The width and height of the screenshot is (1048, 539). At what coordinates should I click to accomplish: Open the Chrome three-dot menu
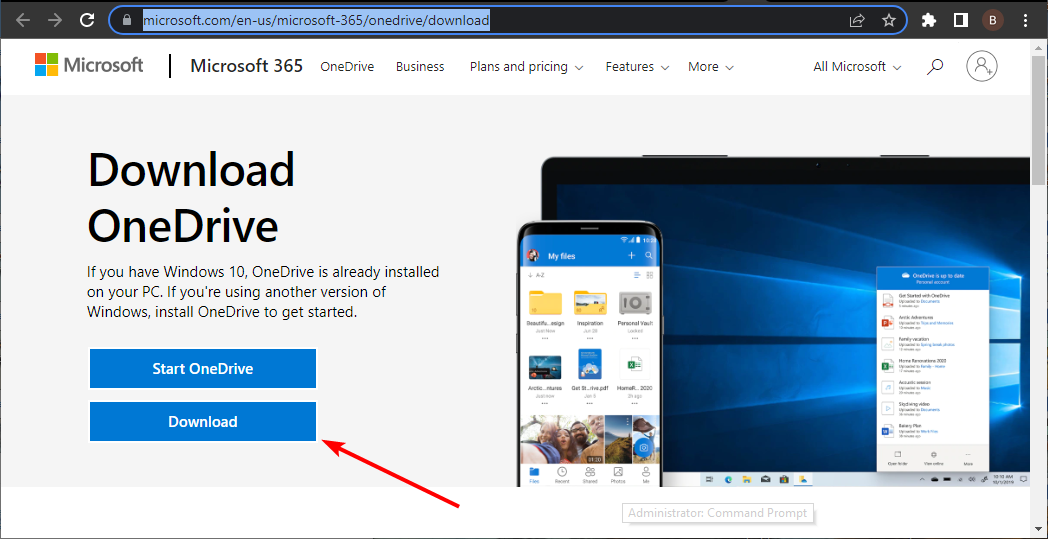coord(1026,21)
